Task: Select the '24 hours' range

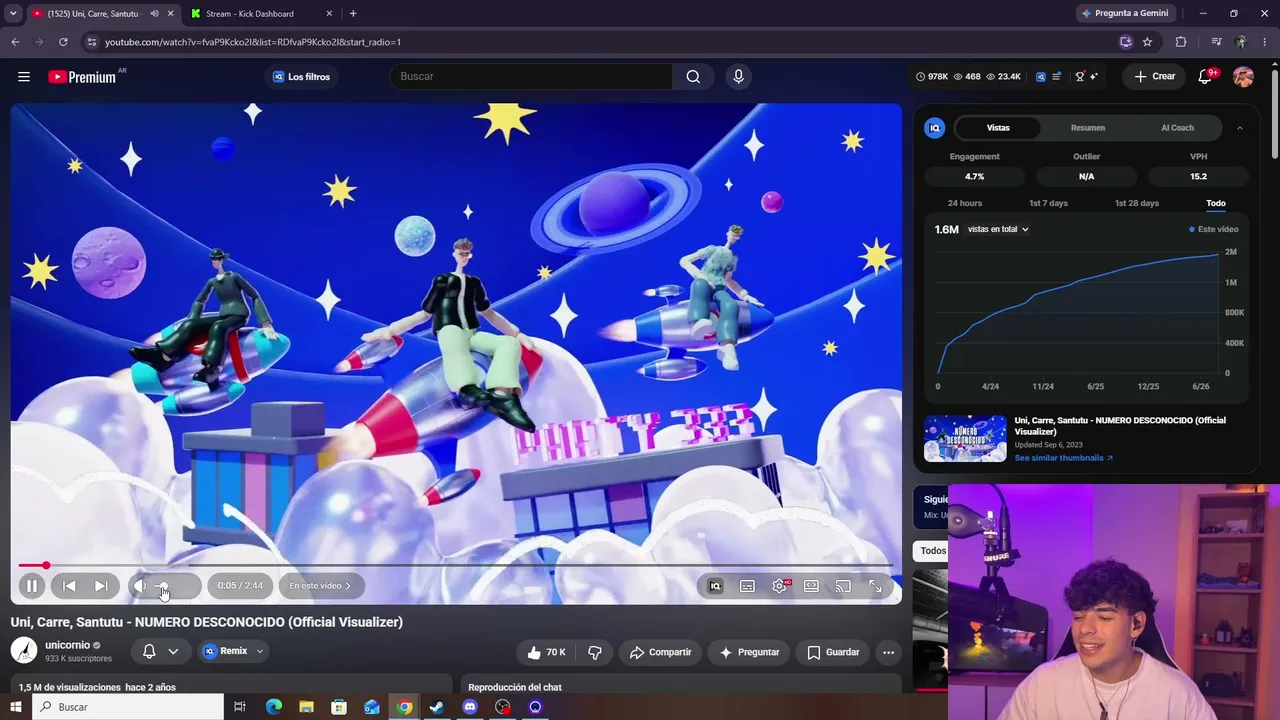Action: tap(965, 203)
